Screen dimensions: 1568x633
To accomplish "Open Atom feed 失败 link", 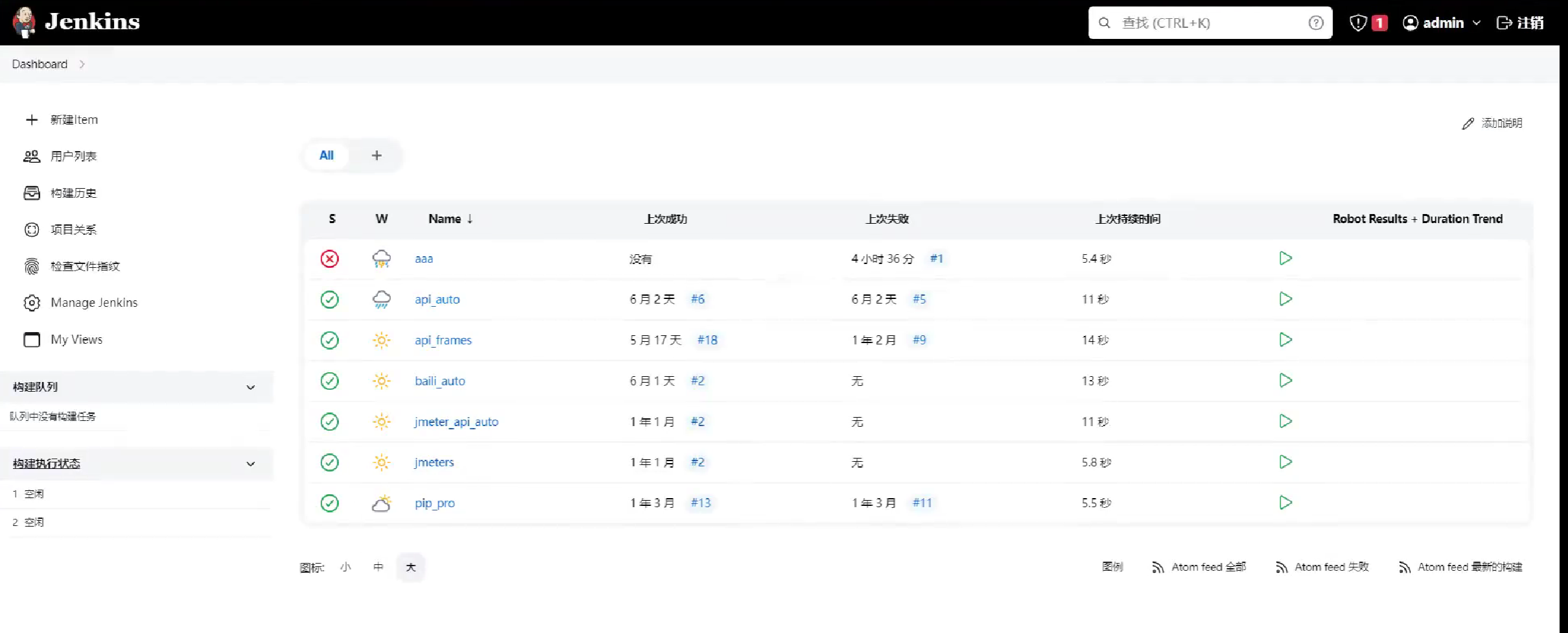I will (x=1322, y=567).
